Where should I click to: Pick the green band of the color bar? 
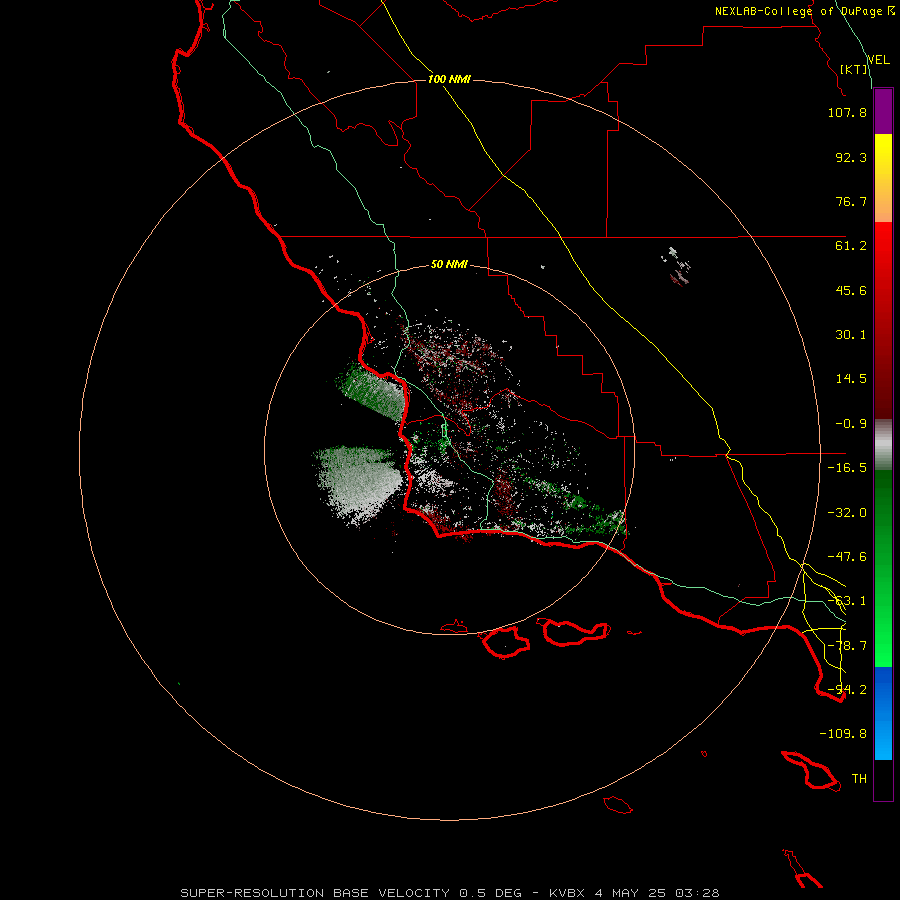tap(883, 568)
